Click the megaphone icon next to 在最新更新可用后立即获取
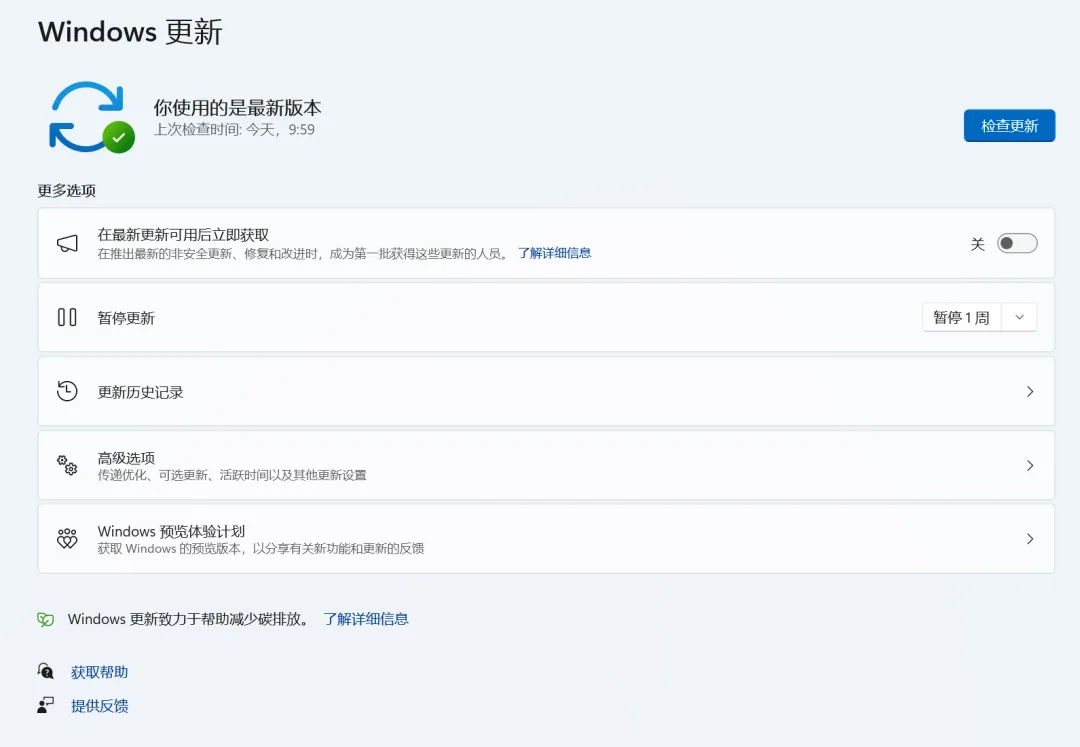The width and height of the screenshot is (1080, 747). pos(67,242)
